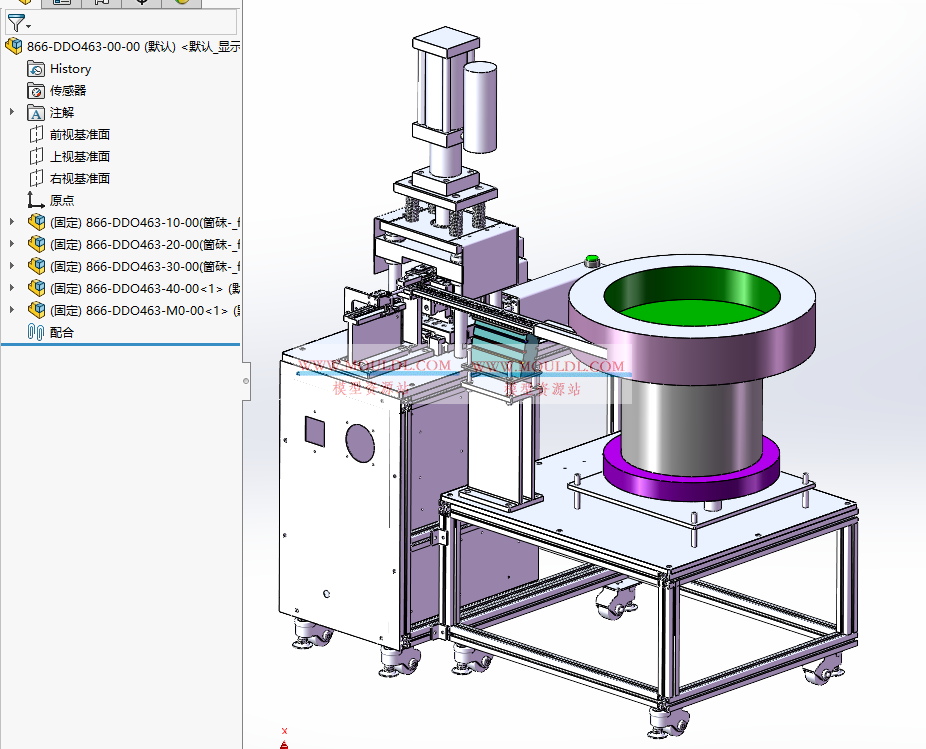The width and height of the screenshot is (926, 749).
Task: Expand the 注解 annotations node
Action: pos(13,112)
